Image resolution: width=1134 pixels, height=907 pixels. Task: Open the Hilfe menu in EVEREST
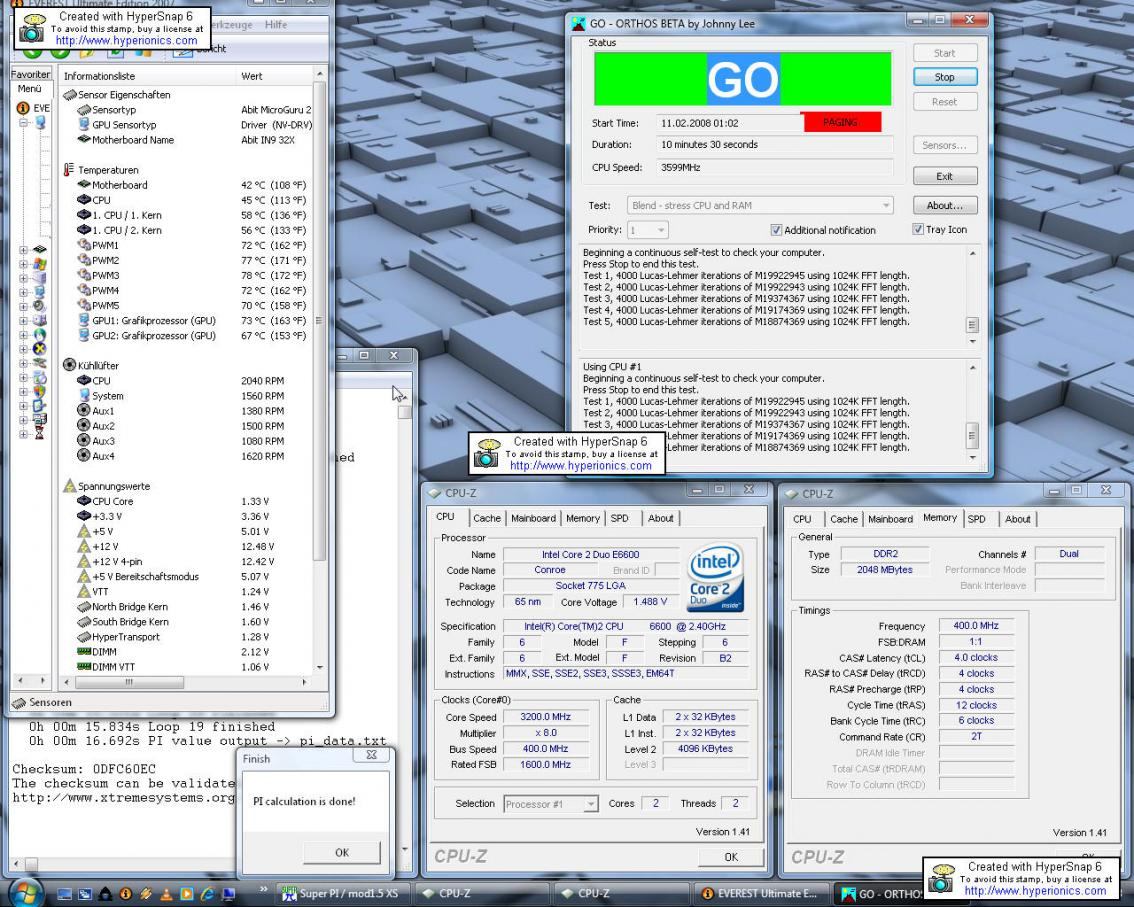[x=276, y=25]
